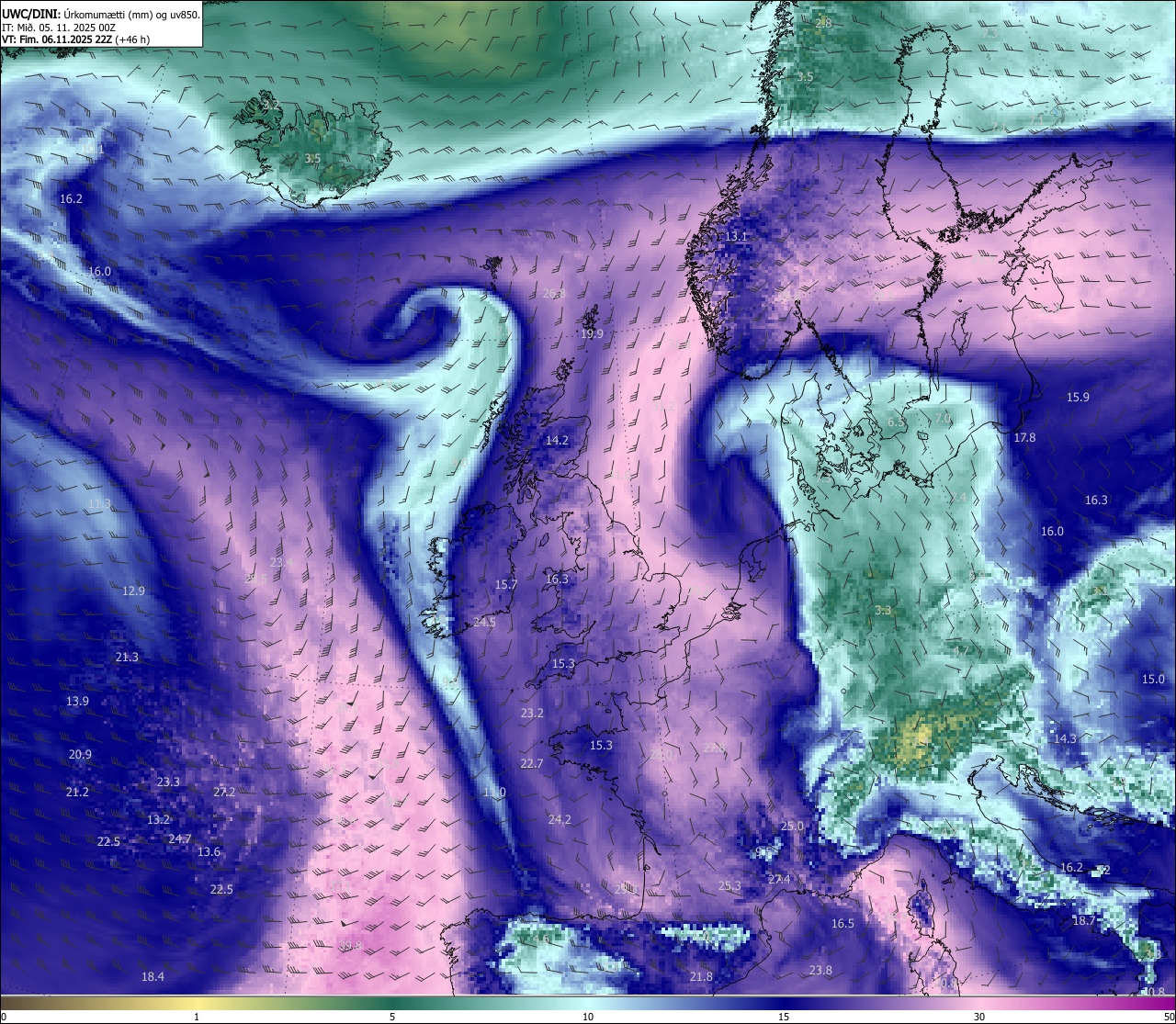
Task: Click the colorbar tick label '30'
Action: point(979,1017)
